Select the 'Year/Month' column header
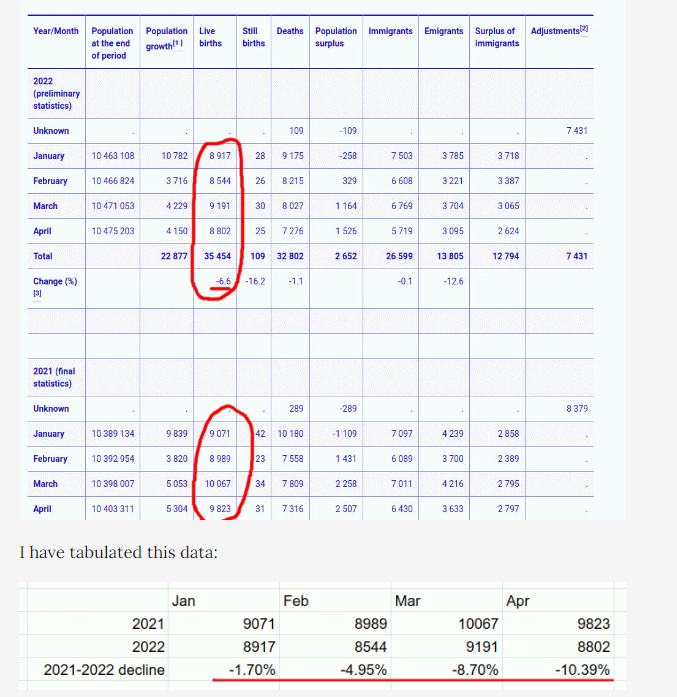Screen dimensions: 677x697 pyautogui.click(x=56, y=31)
